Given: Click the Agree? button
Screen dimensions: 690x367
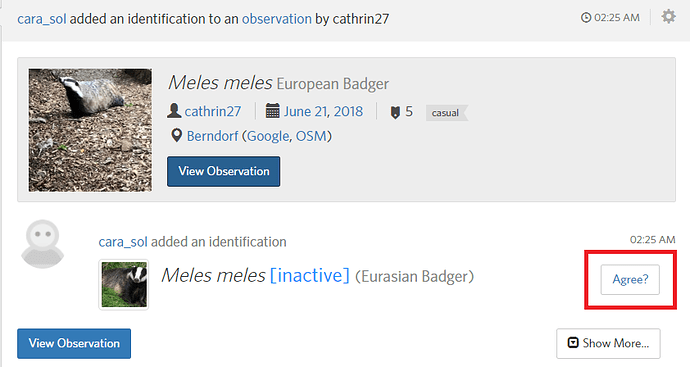Looking at the screenshot, I should (x=630, y=279).
